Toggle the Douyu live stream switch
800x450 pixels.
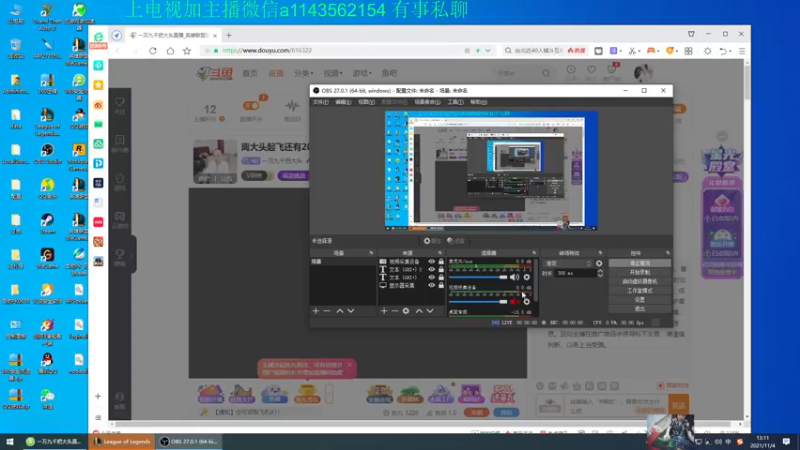coord(251,106)
